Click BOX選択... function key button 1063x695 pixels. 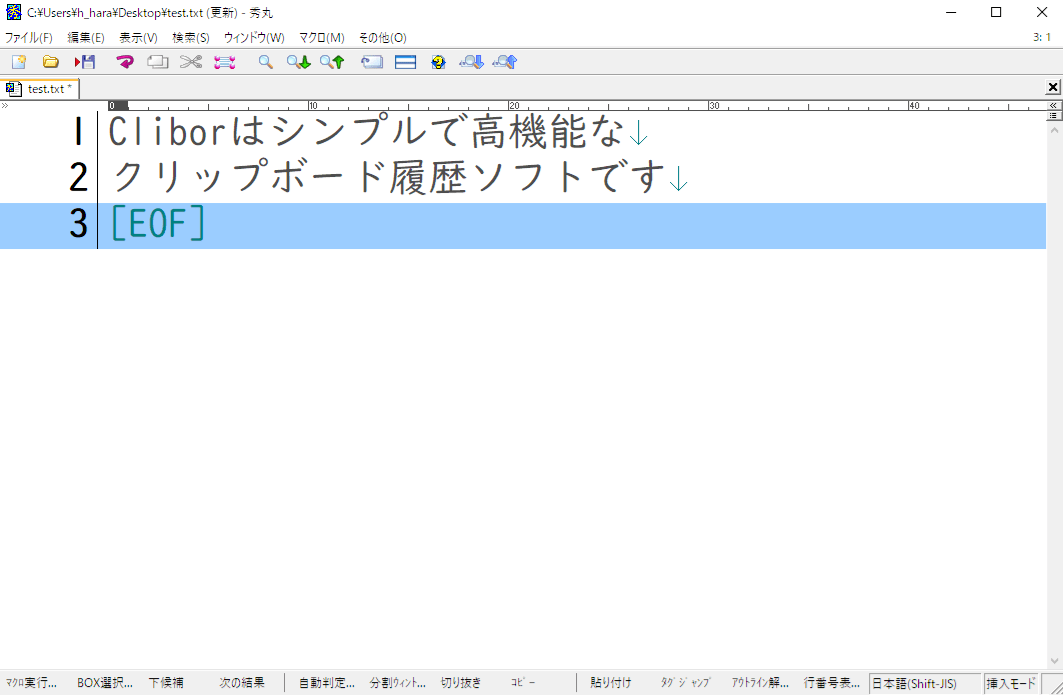tap(104, 683)
